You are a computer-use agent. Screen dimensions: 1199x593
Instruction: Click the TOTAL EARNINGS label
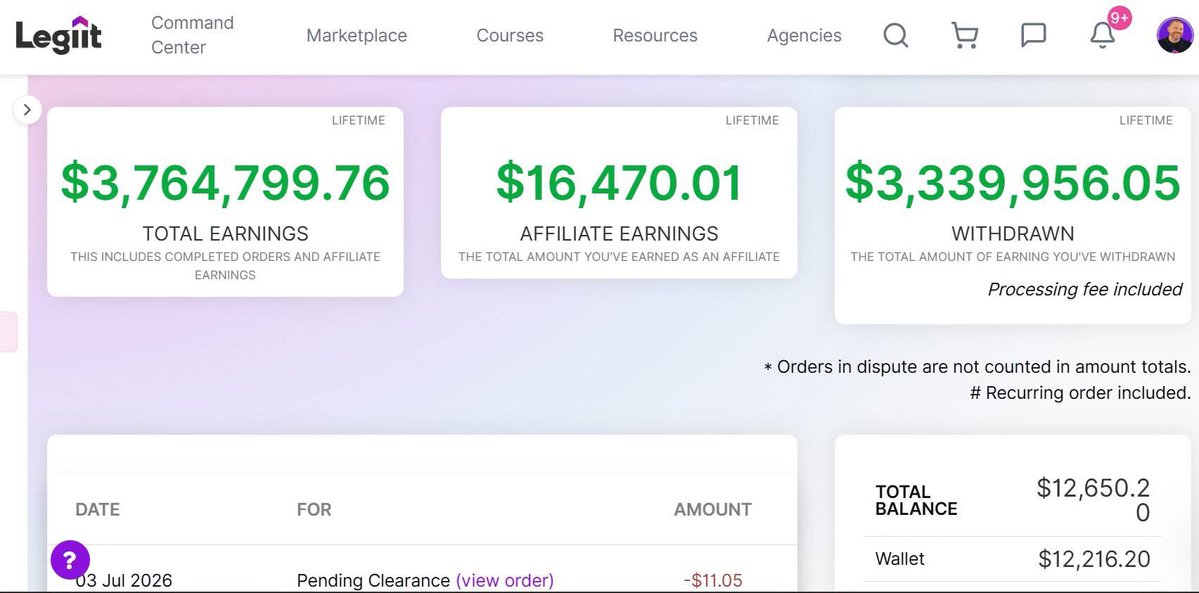(226, 233)
